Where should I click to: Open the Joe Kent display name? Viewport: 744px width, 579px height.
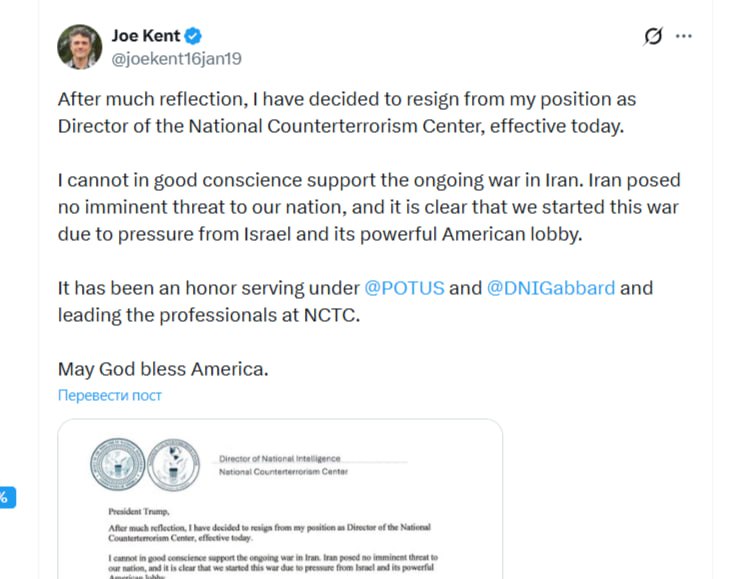pyautogui.click(x=146, y=37)
